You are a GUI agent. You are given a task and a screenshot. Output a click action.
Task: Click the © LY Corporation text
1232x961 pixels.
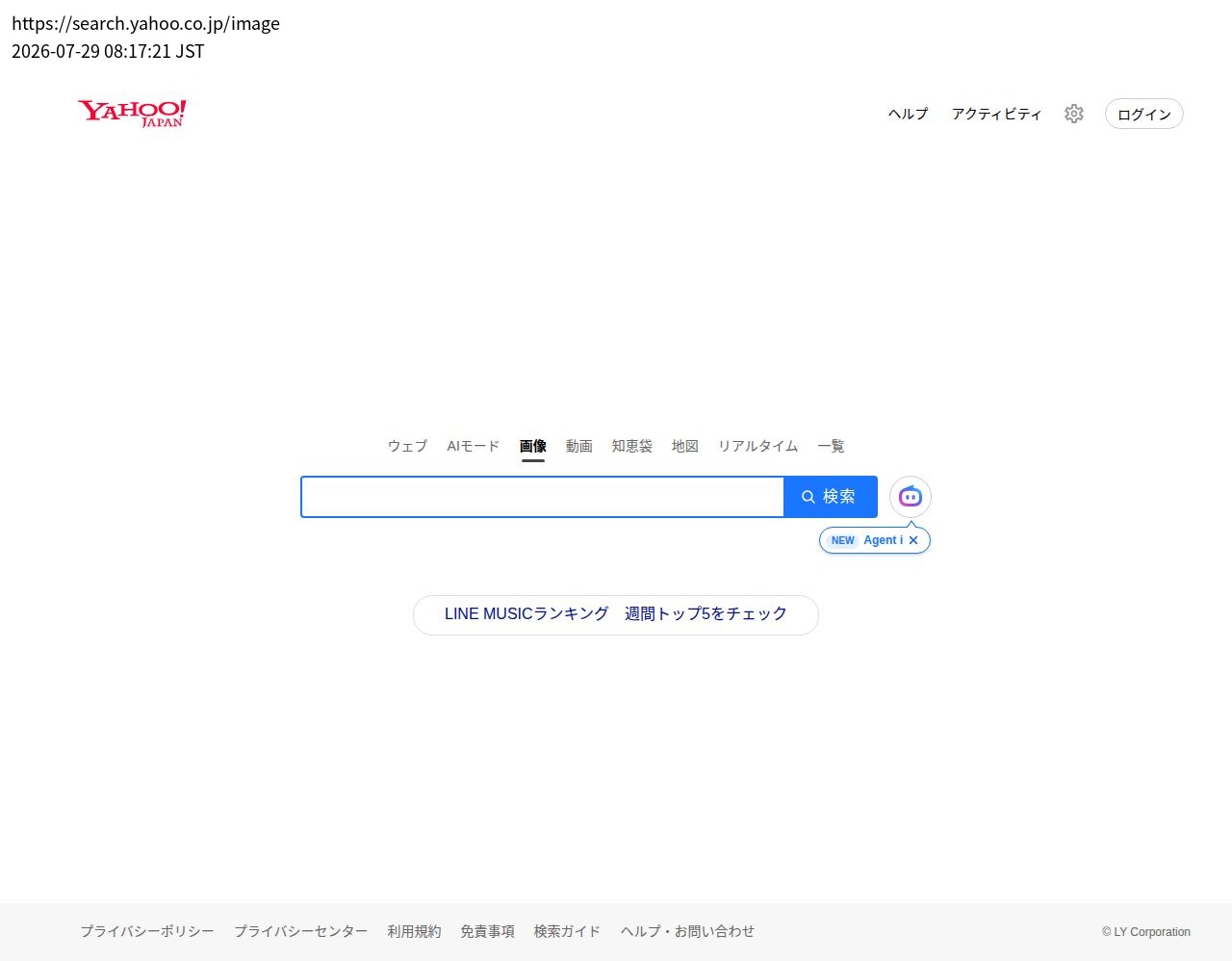1146,932
